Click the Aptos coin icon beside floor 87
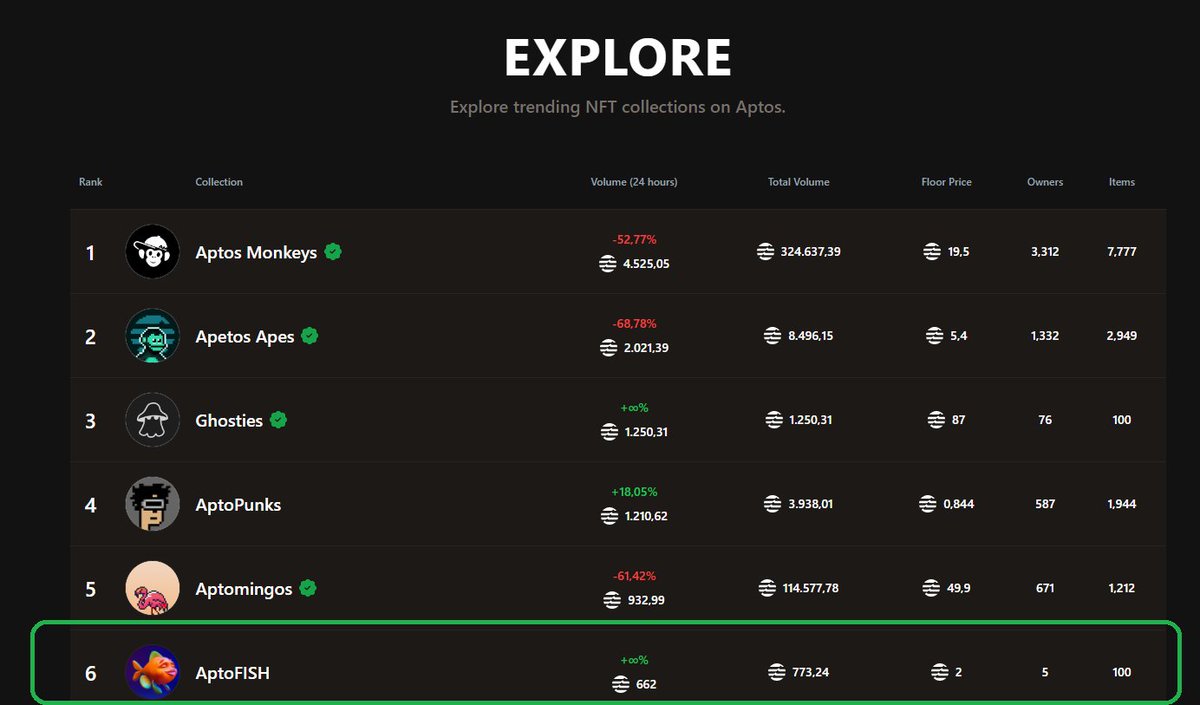This screenshot has width=1200, height=705. coord(937,420)
